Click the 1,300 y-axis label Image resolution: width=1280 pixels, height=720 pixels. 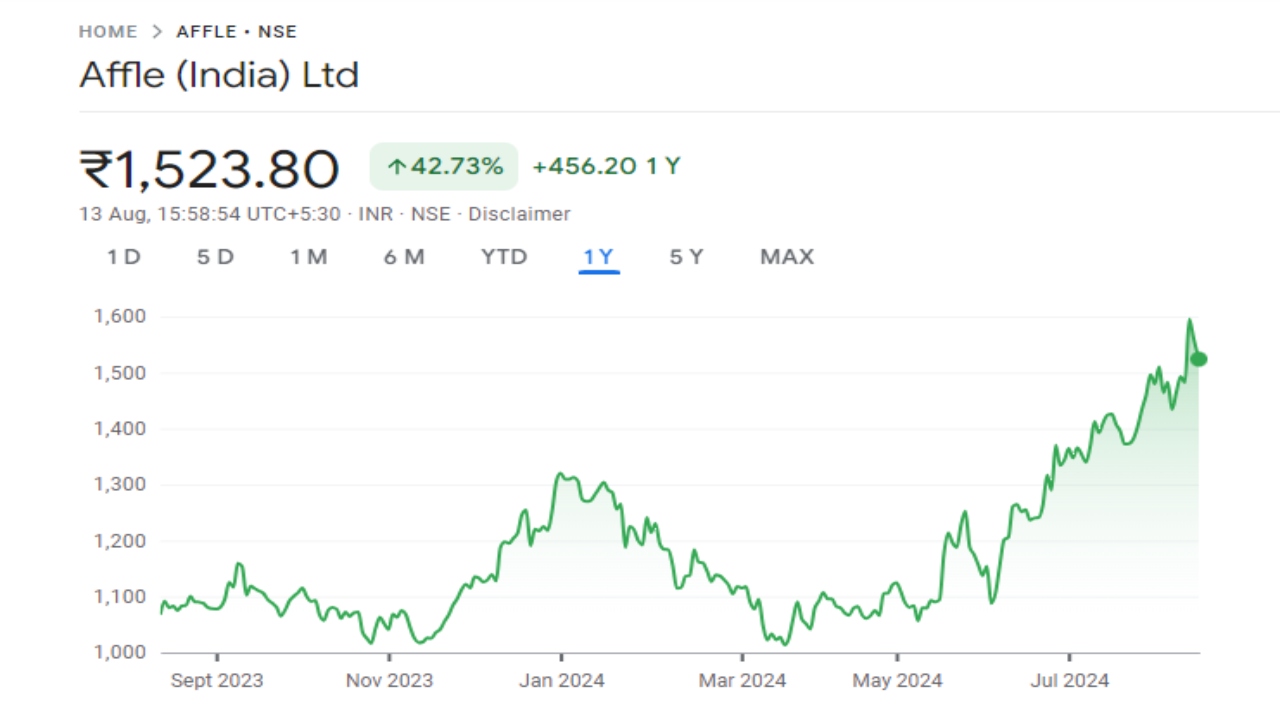click(x=120, y=484)
